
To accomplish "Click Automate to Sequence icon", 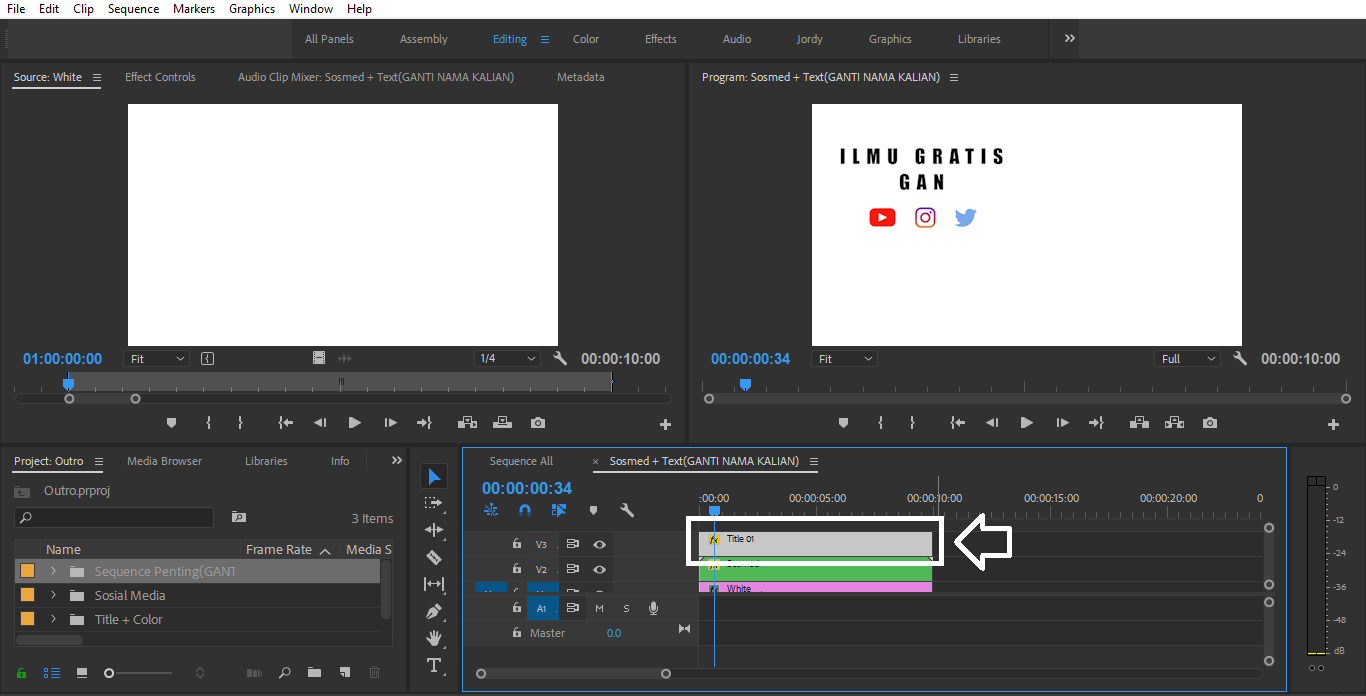I will [254, 673].
